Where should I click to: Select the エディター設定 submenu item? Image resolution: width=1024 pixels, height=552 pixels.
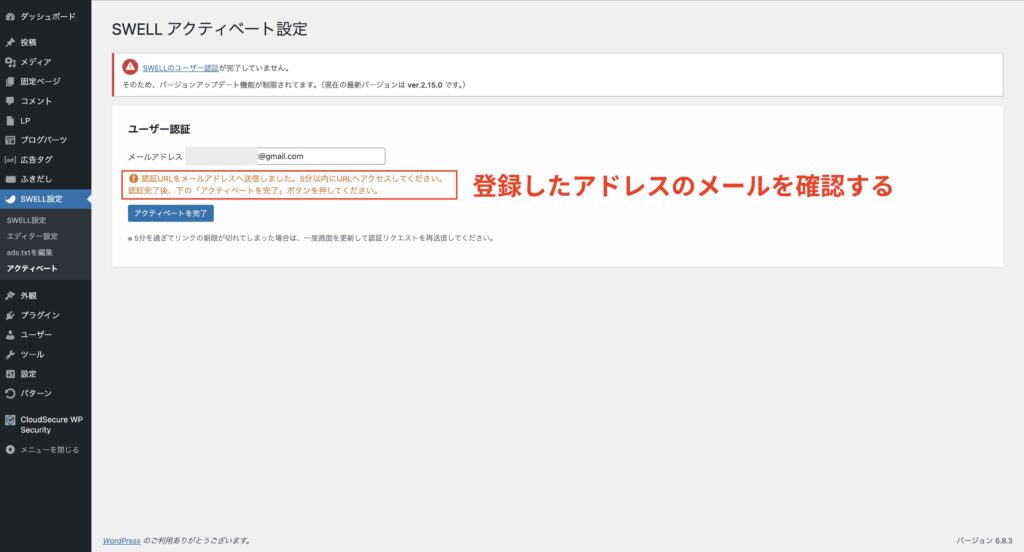[x=32, y=236]
